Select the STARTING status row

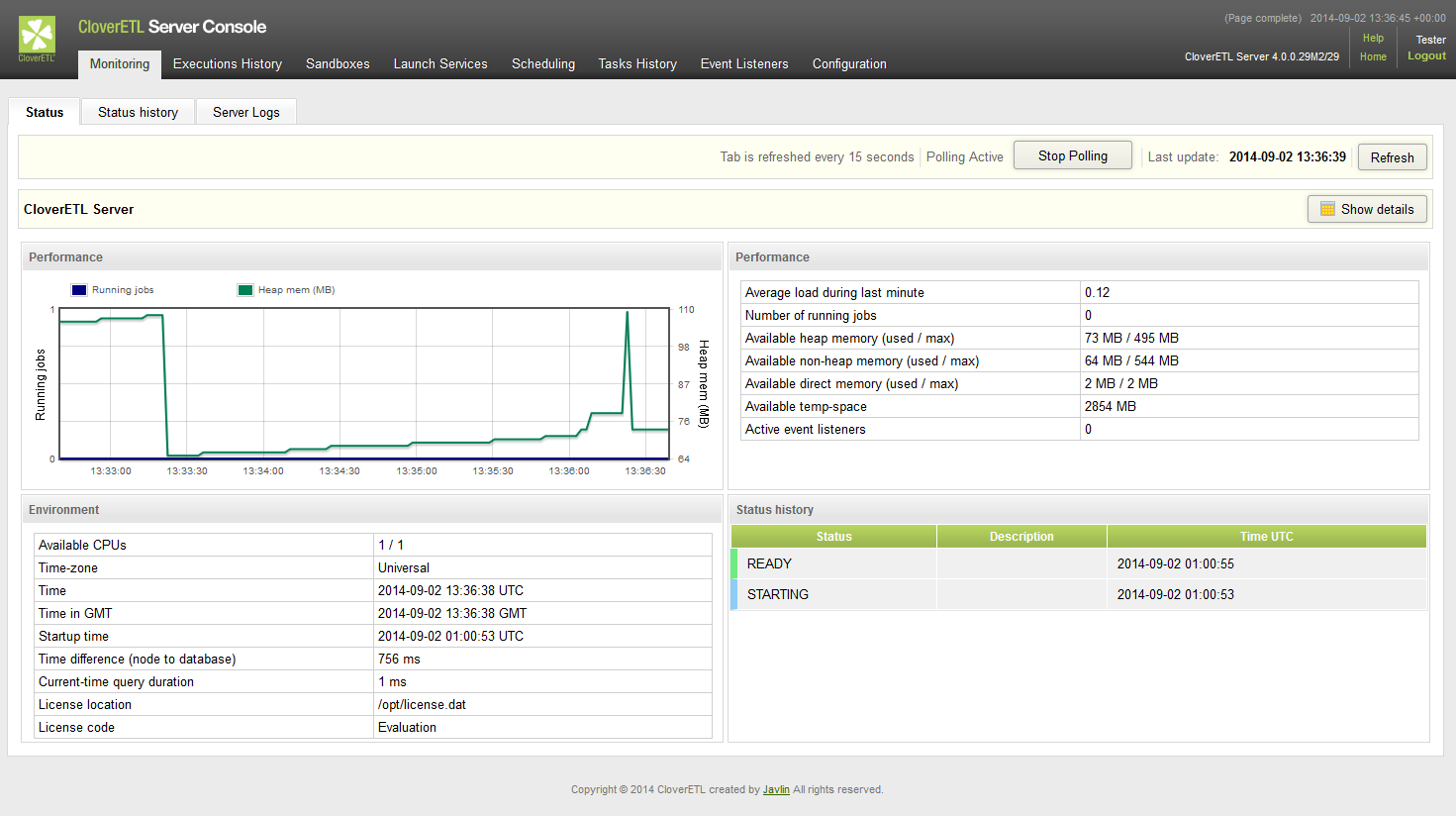pyautogui.click(x=1079, y=594)
